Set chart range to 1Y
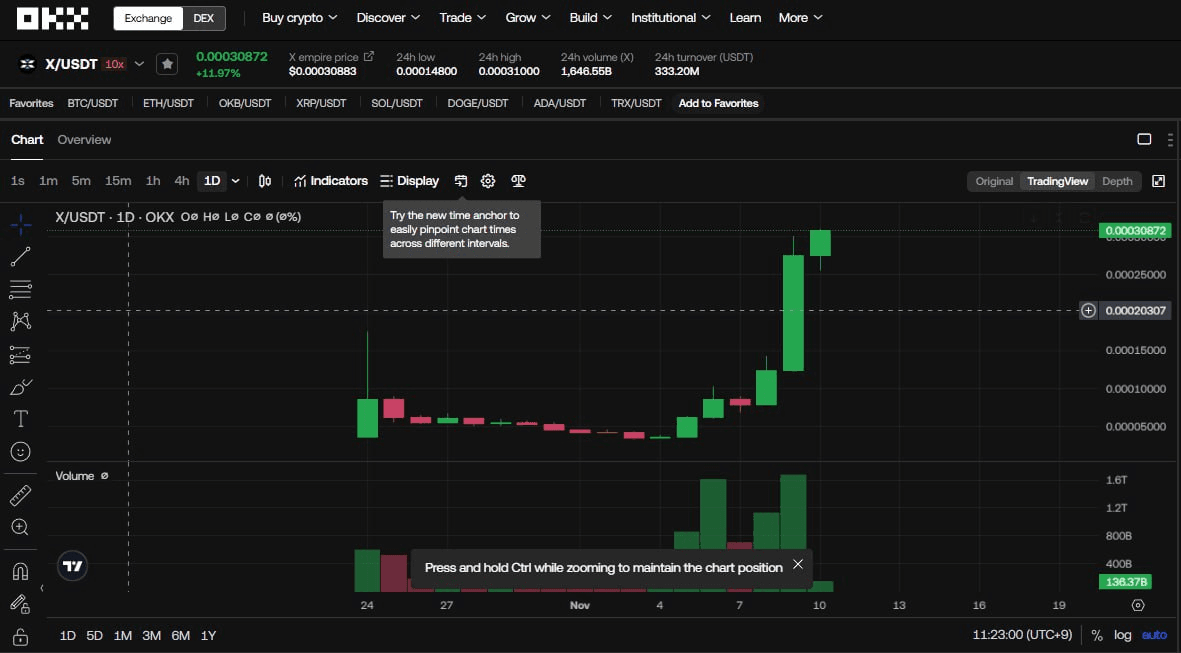 coord(209,636)
